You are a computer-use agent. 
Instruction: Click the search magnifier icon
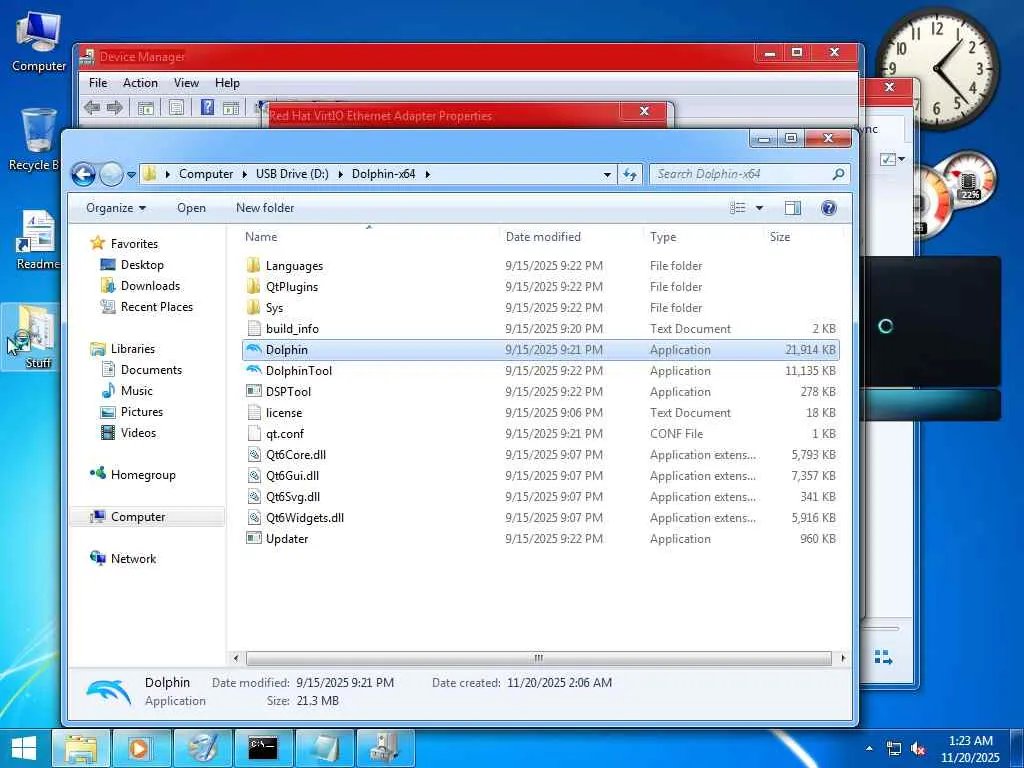(x=839, y=174)
